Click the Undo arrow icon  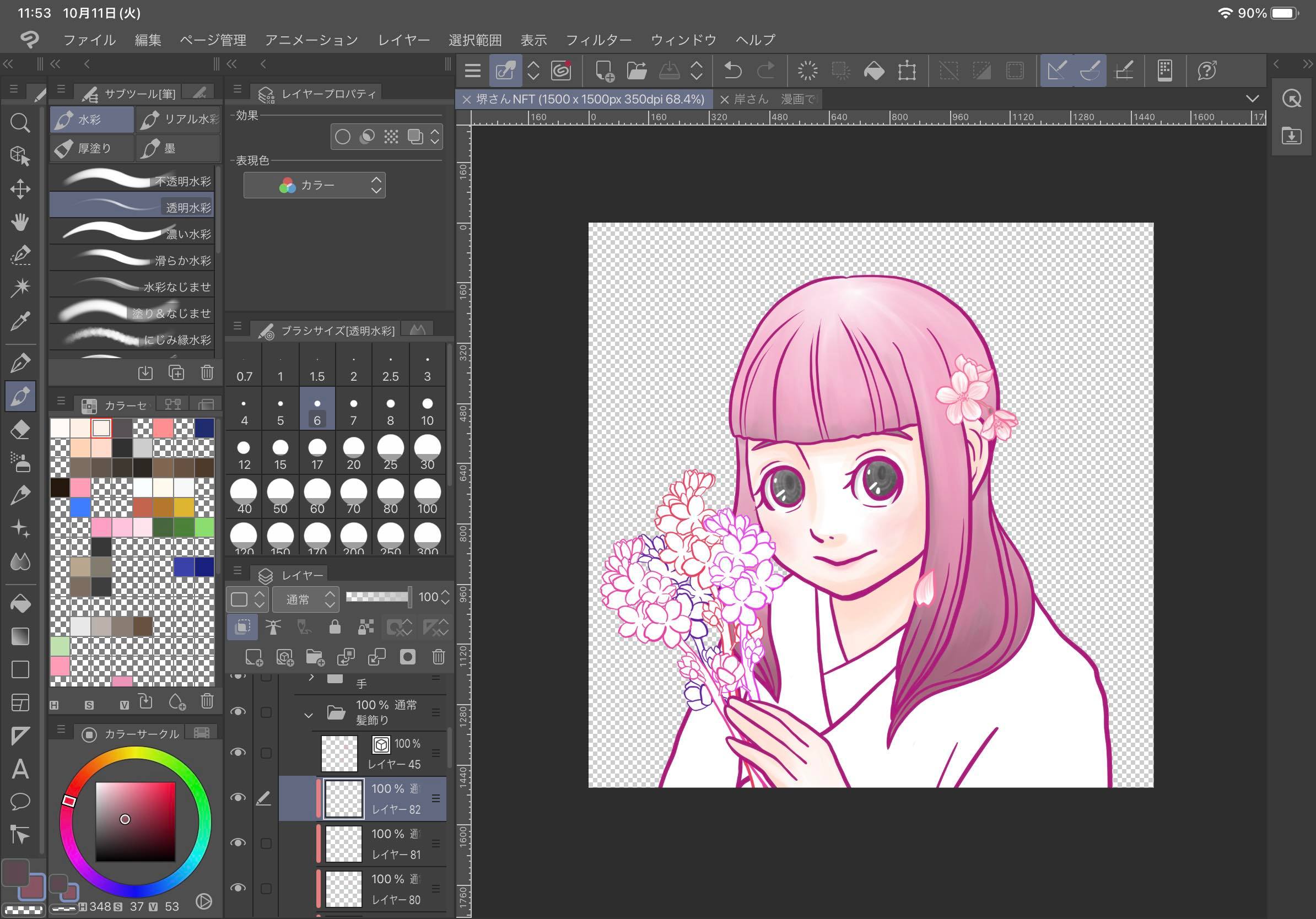(732, 71)
